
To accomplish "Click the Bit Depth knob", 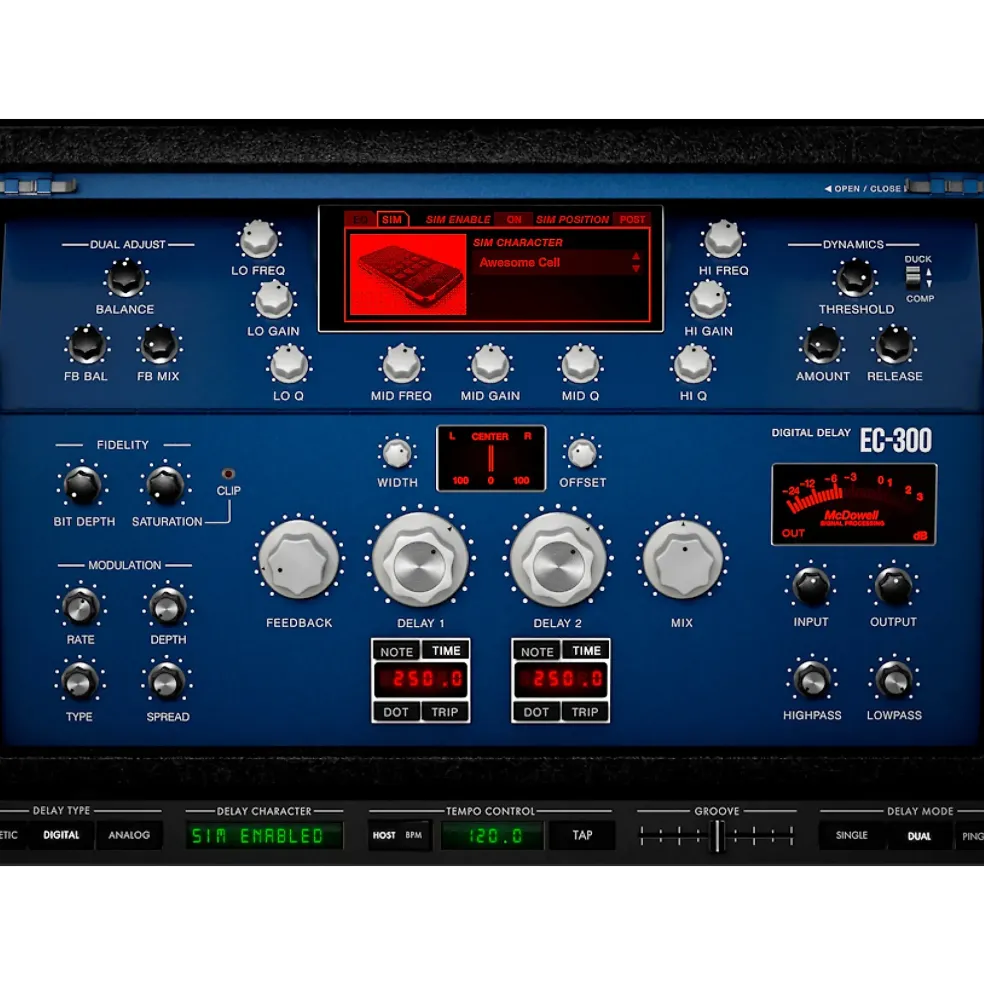I will (82, 486).
